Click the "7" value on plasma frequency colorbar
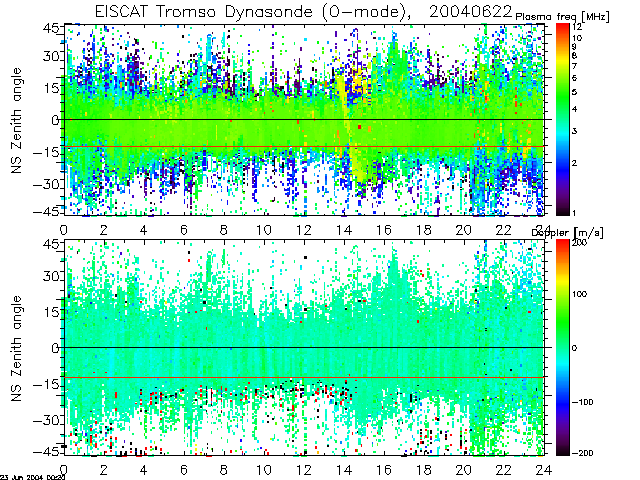This screenshot has height=480, width=640. point(575,66)
